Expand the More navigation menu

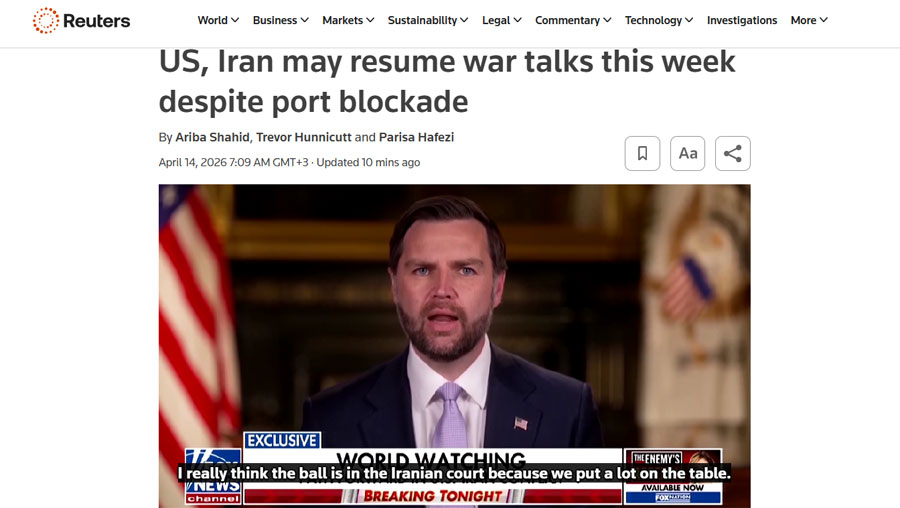pyautogui.click(x=809, y=20)
